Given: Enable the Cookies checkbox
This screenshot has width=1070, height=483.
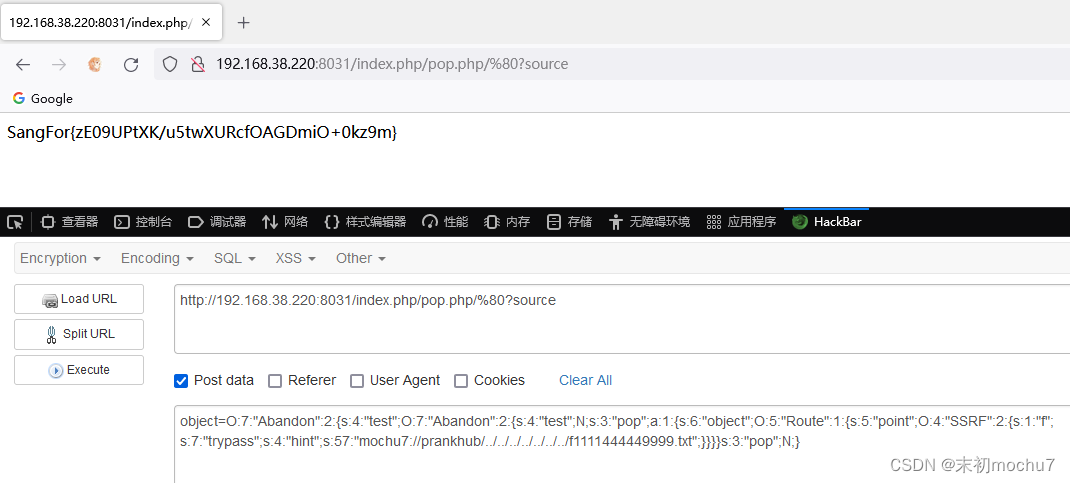Looking at the screenshot, I should (461, 381).
